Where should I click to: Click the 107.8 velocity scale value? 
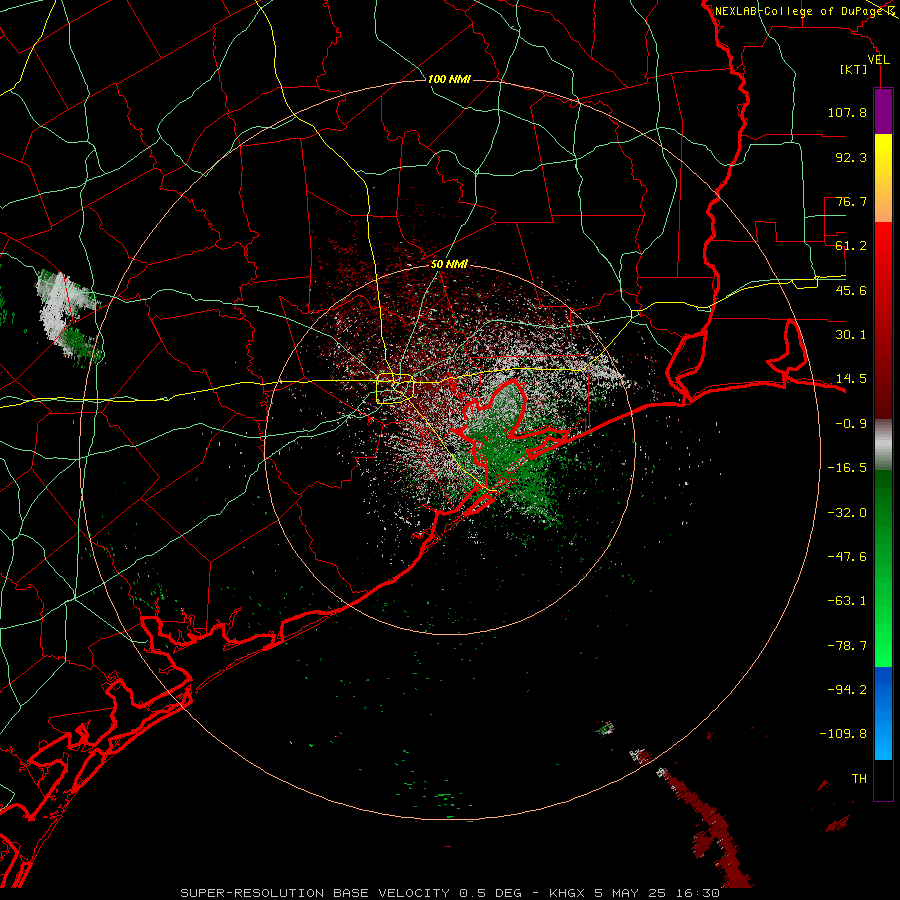tap(847, 112)
